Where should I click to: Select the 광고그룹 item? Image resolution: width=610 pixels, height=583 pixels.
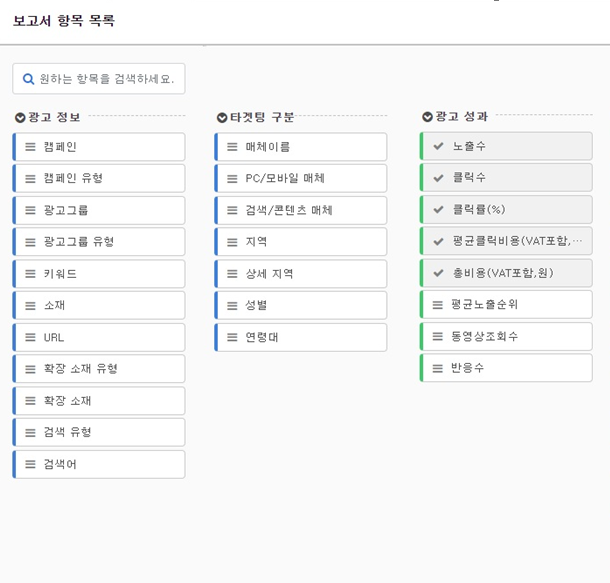point(100,210)
